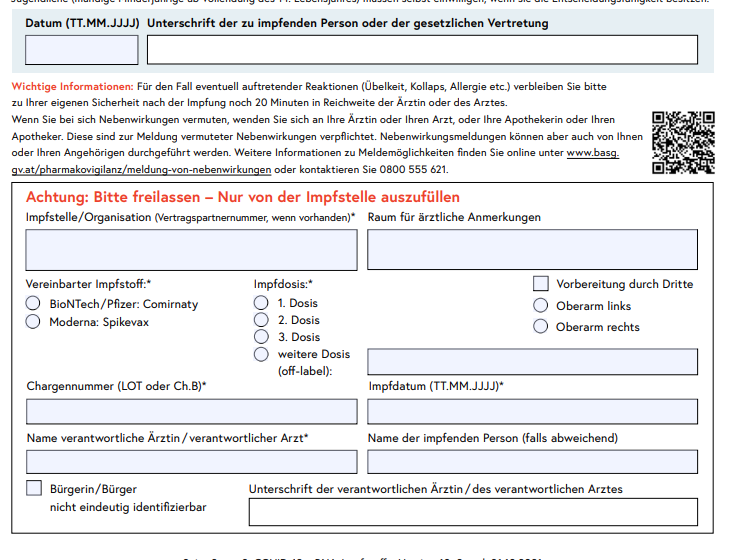
Task: Select BioNTech/Pfizer: Comirnaty radio button
Action: 33,303
